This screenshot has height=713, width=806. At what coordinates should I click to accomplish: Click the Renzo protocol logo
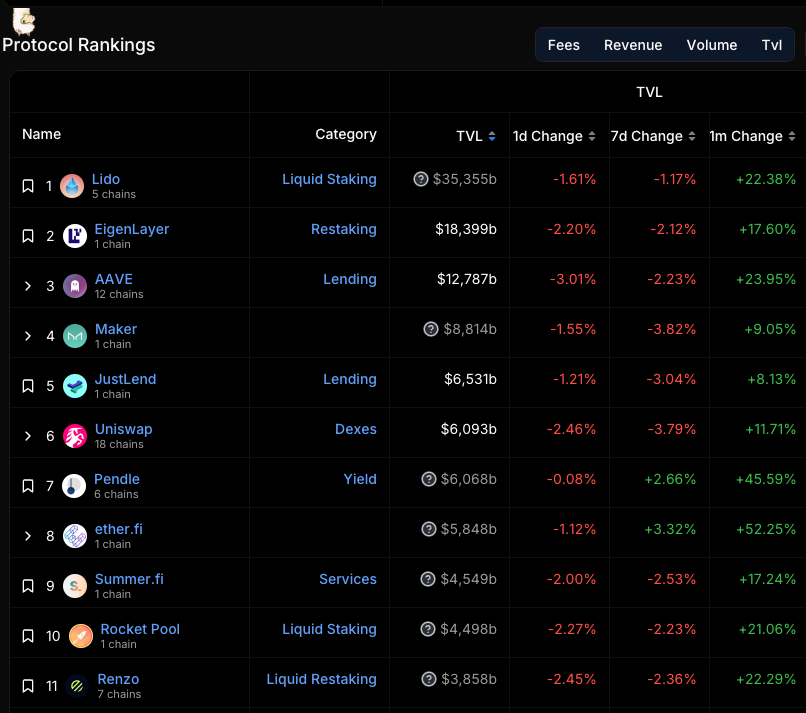point(77,686)
